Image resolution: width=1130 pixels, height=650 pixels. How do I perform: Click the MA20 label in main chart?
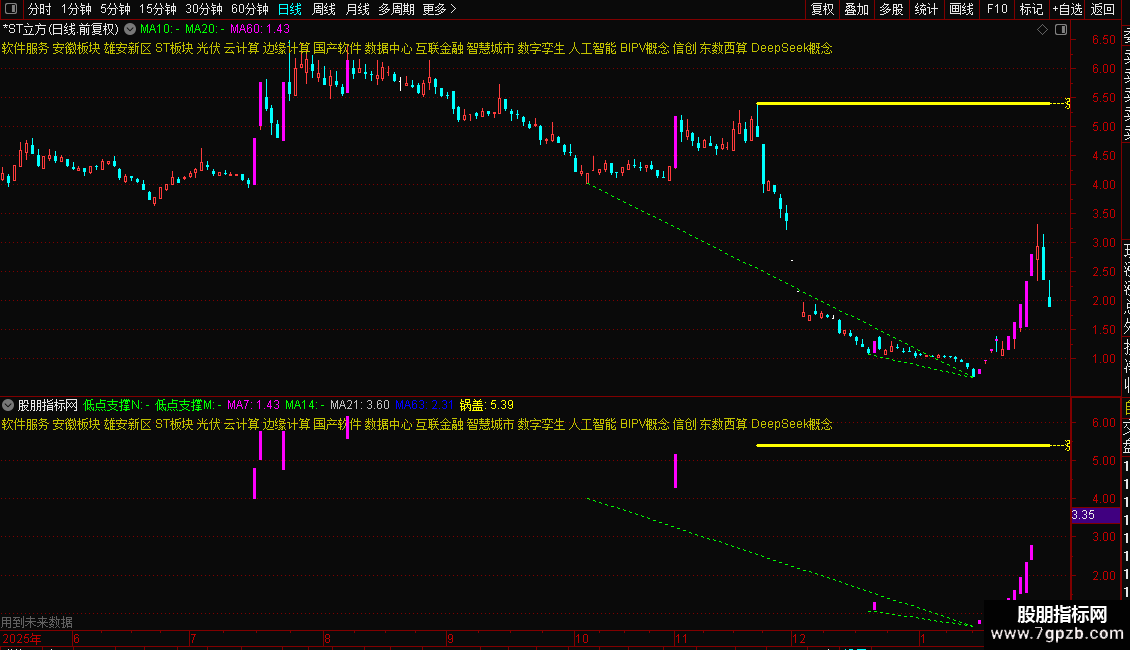click(x=205, y=29)
